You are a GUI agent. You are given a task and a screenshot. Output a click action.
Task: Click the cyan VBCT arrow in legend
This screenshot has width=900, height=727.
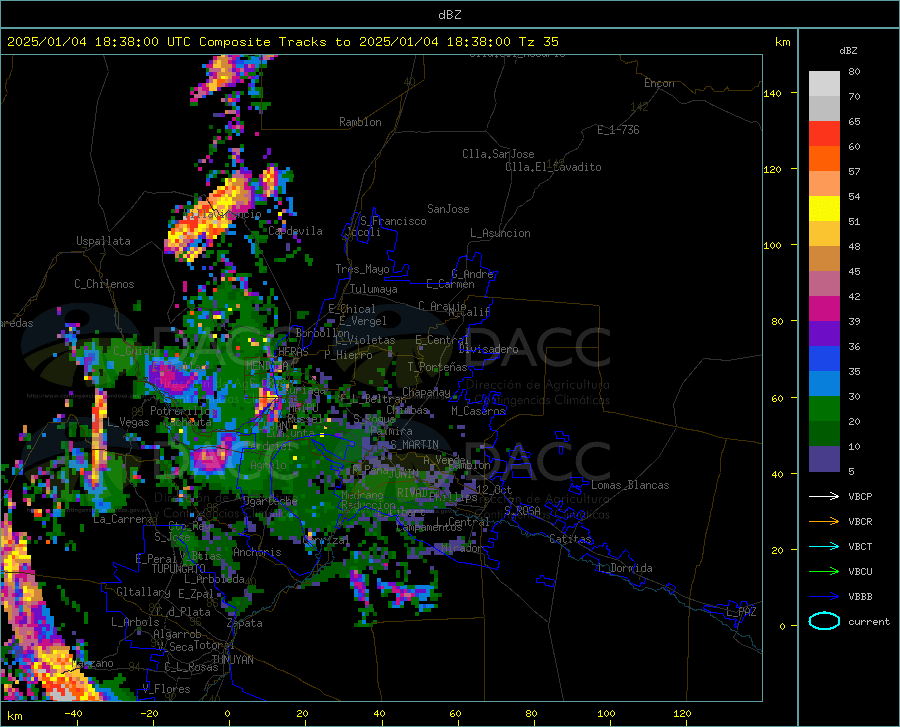(824, 546)
